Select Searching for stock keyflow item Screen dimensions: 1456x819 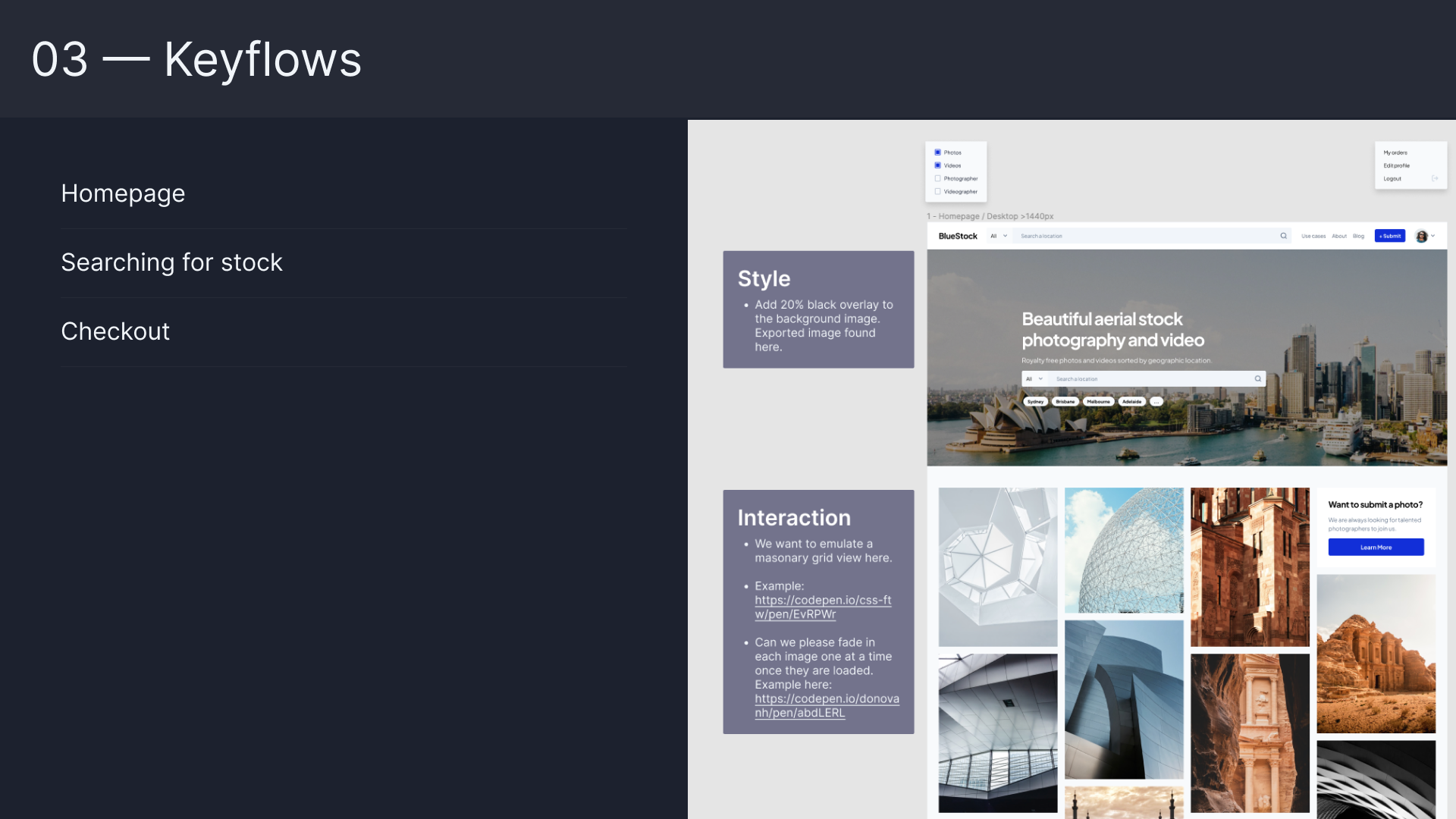(172, 262)
